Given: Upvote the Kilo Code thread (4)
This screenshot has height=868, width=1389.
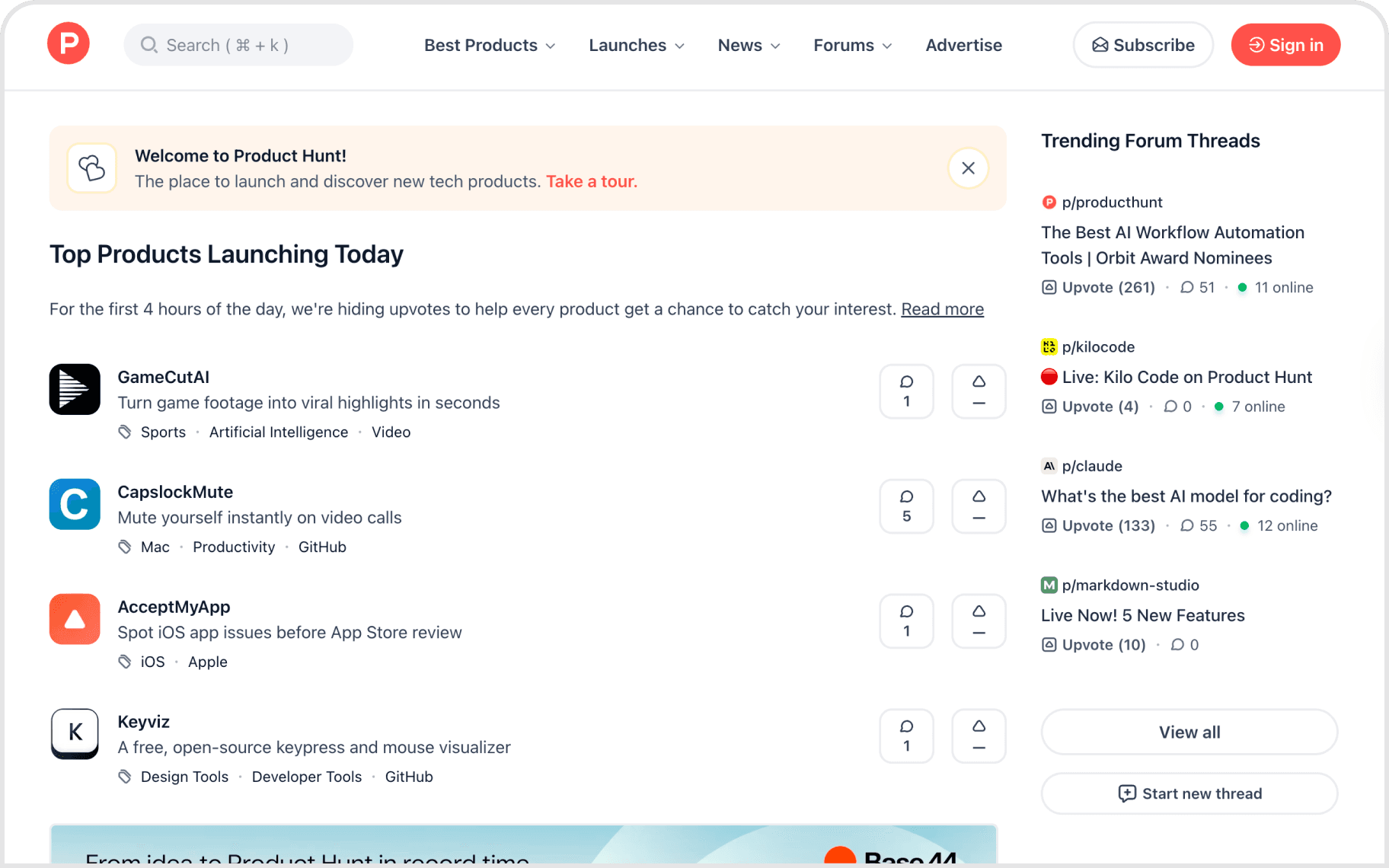Looking at the screenshot, I should coord(1090,407).
